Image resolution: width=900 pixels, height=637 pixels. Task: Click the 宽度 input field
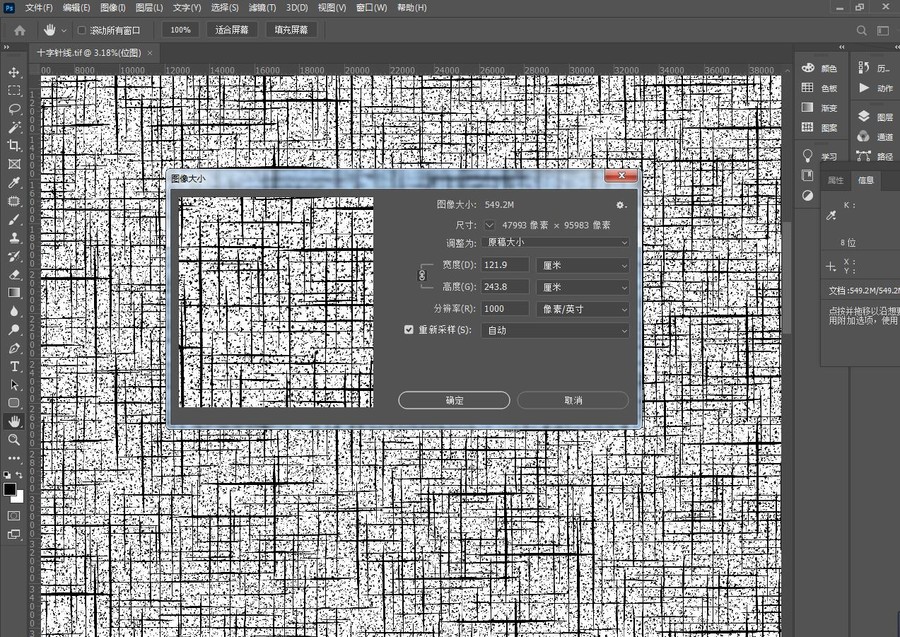[x=505, y=265]
